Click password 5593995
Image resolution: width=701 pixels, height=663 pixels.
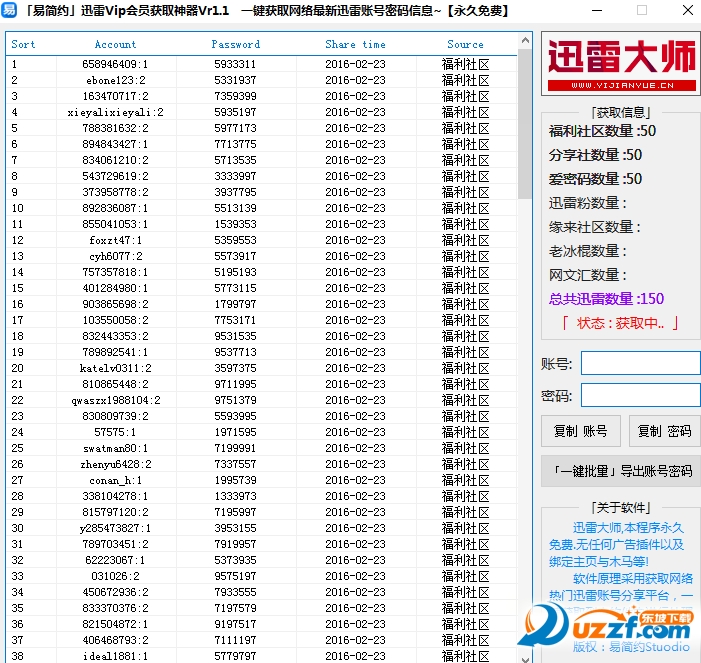pyautogui.click(x=236, y=416)
